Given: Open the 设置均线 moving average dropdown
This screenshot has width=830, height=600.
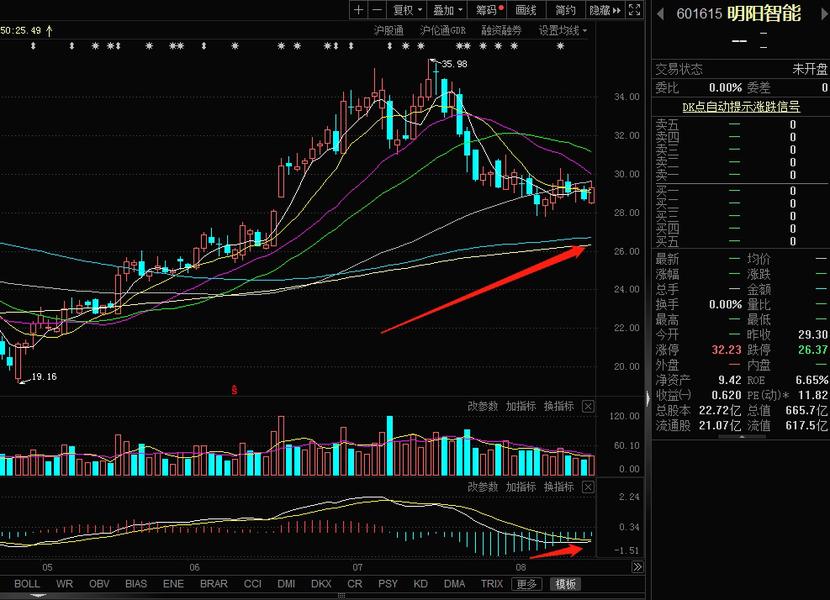Looking at the screenshot, I should [x=560, y=30].
